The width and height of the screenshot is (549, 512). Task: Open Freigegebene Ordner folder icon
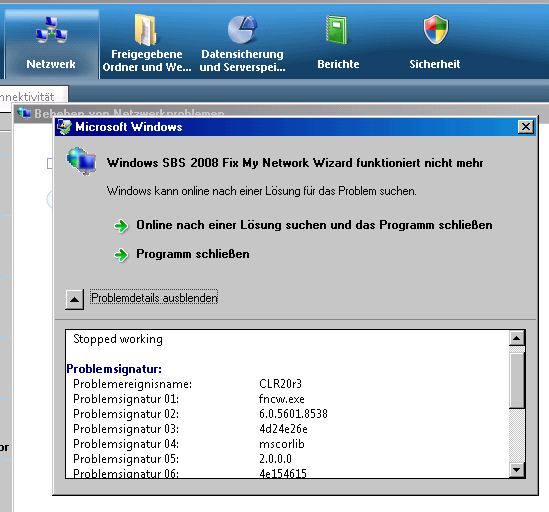click(145, 30)
